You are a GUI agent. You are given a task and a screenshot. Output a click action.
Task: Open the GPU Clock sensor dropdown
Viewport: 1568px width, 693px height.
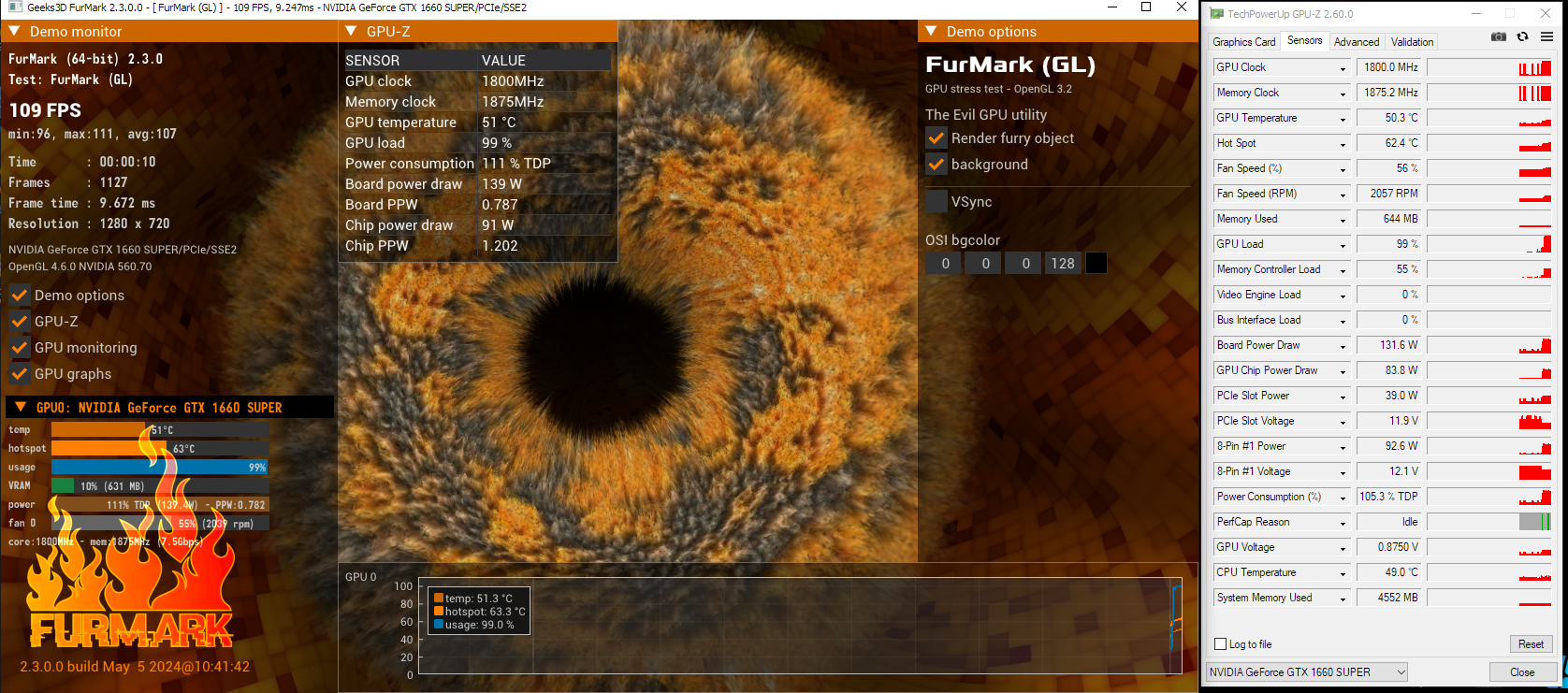1343,68
